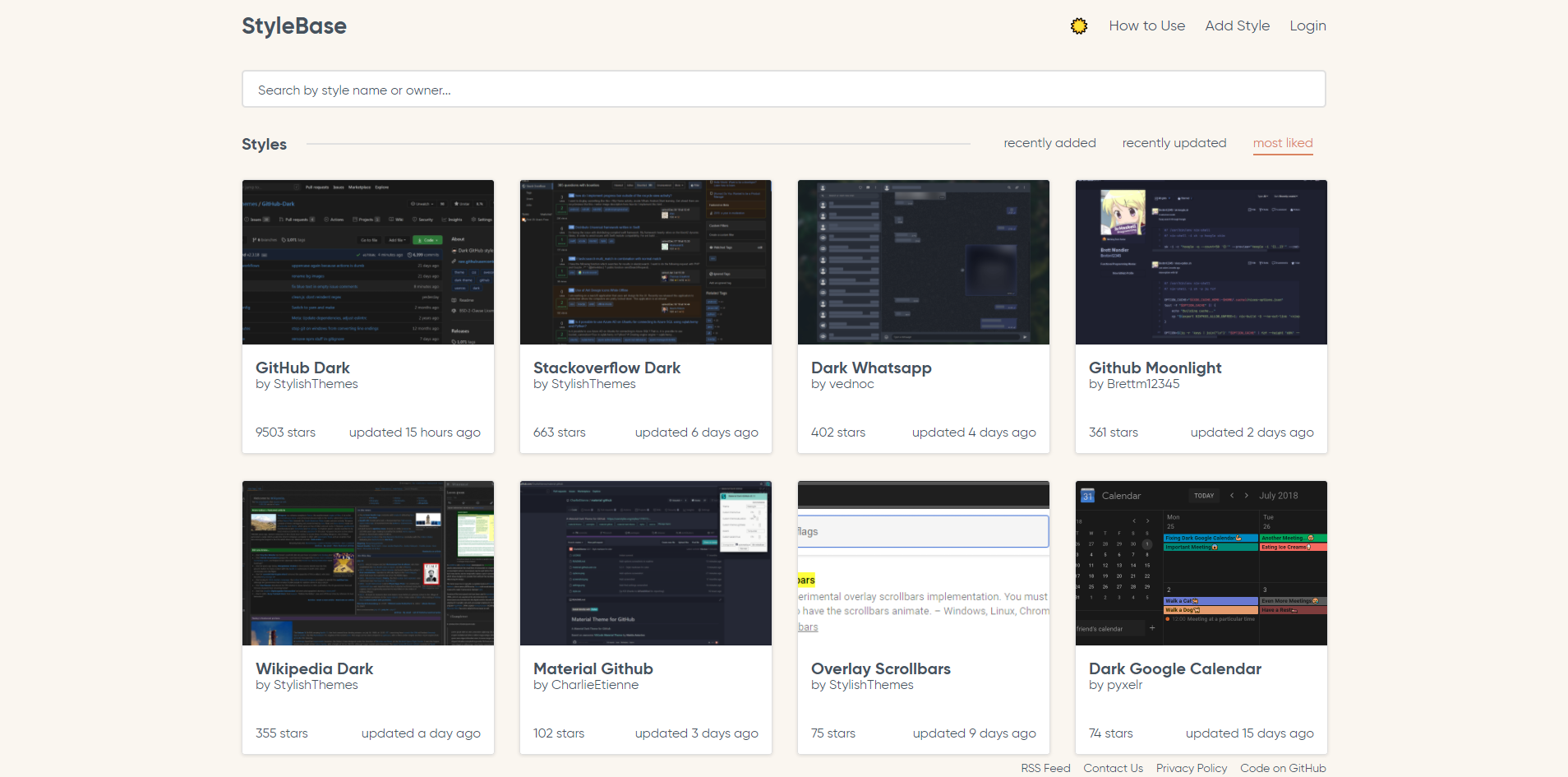The height and width of the screenshot is (777, 1568).
Task: Open Dark Google Calendar preview thumbnail
Action: click(x=1201, y=563)
